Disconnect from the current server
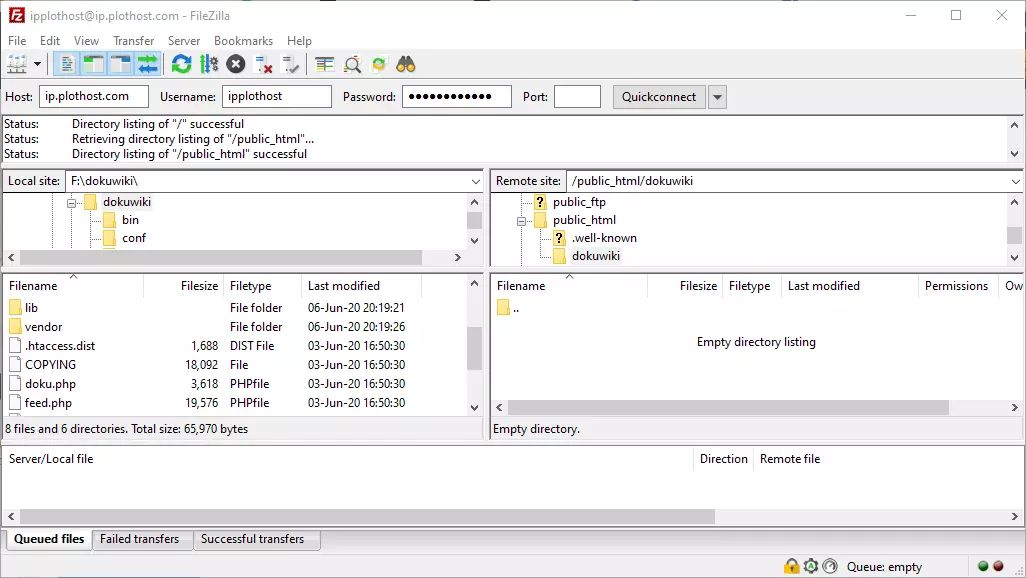Viewport: 1026px width, 578px height. pos(263,64)
